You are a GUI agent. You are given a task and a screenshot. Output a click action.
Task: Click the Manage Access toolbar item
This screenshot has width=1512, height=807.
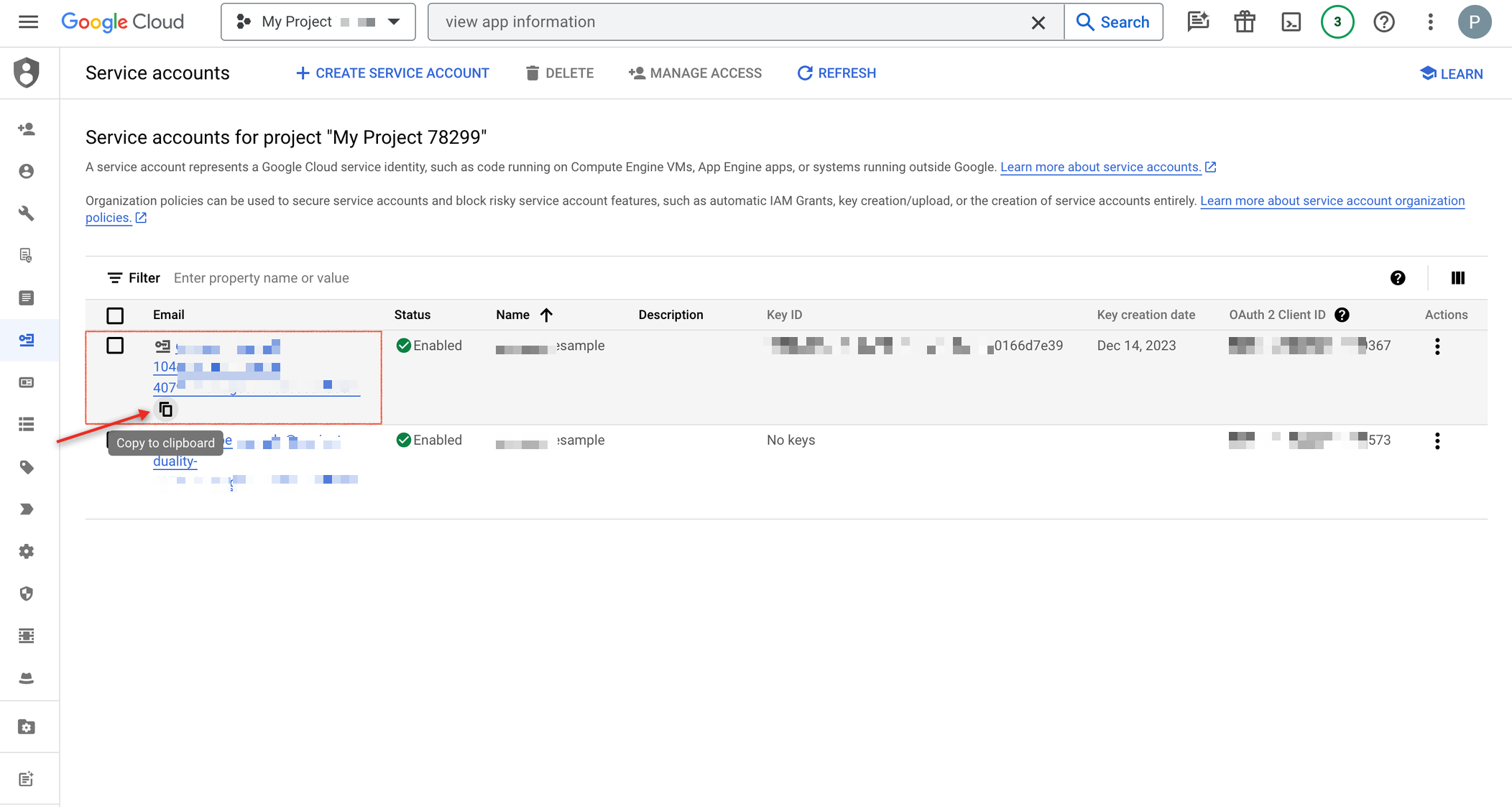(x=695, y=73)
